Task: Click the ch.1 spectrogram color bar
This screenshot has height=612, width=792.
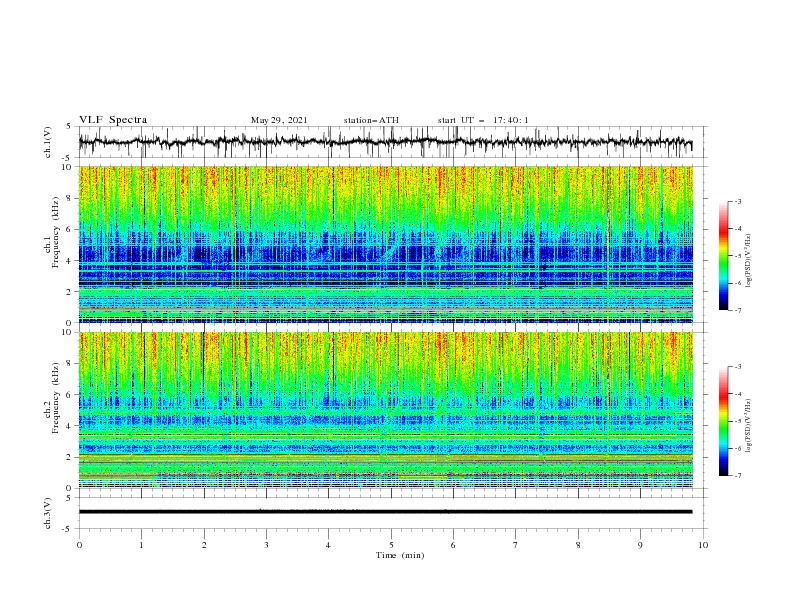Action: pos(724,255)
